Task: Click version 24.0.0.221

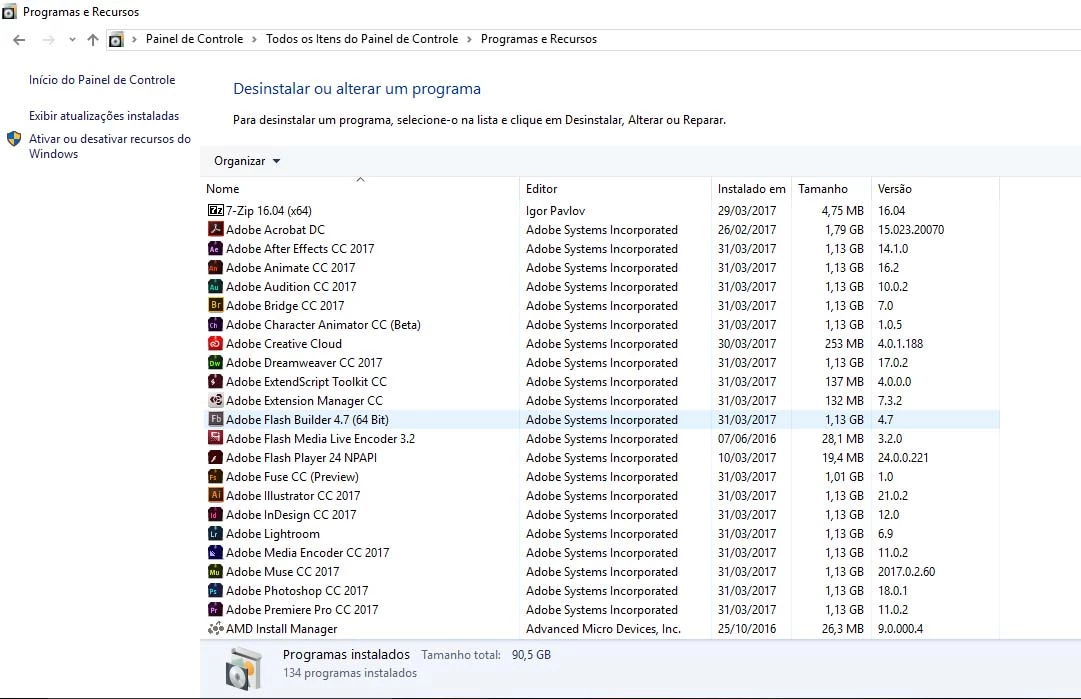Action: [x=902, y=457]
